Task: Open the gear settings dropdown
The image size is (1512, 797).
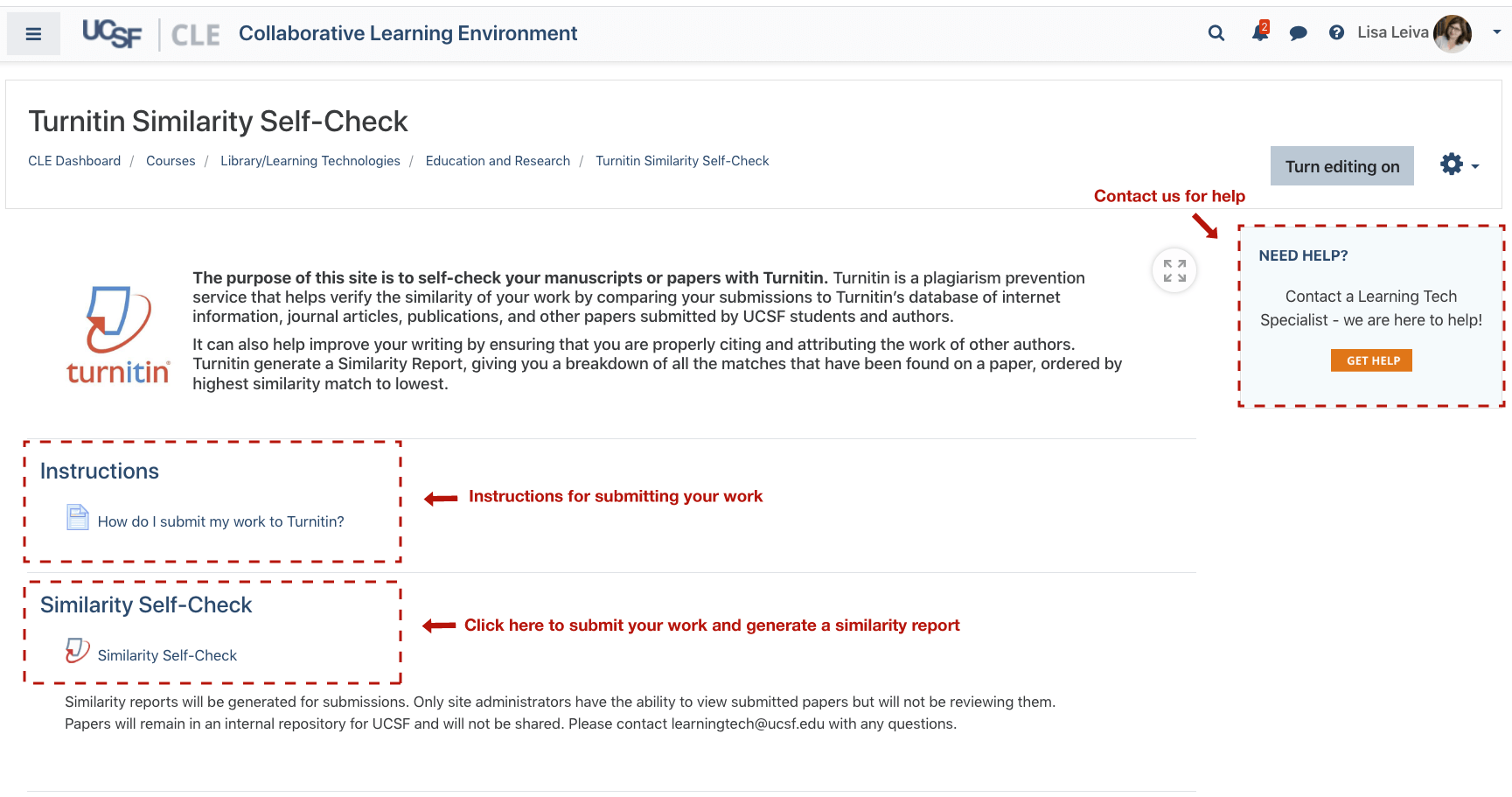Action: 1452,164
